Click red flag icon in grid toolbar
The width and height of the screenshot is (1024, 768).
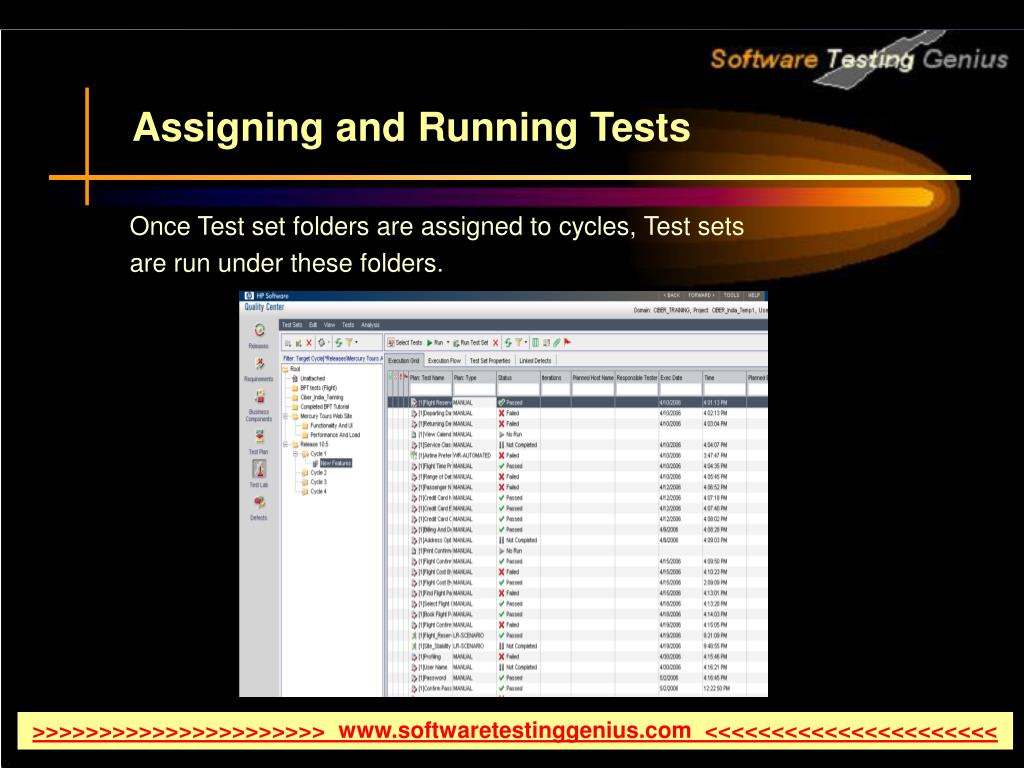(567, 342)
